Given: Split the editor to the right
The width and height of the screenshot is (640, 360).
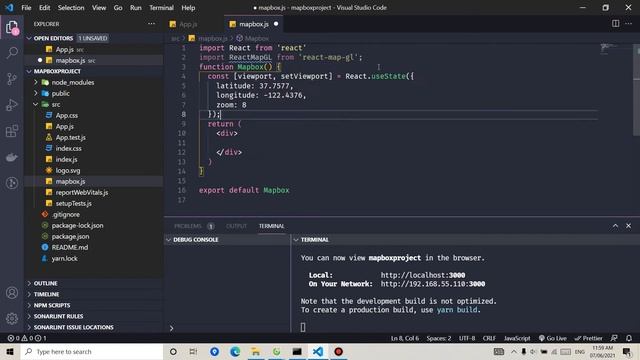Looking at the screenshot, I should click(616, 24).
